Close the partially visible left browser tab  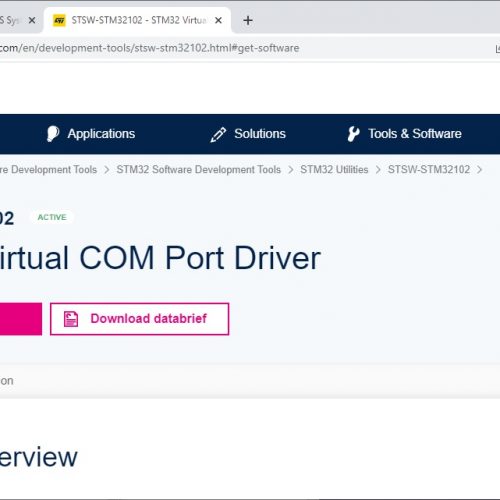pos(32,20)
